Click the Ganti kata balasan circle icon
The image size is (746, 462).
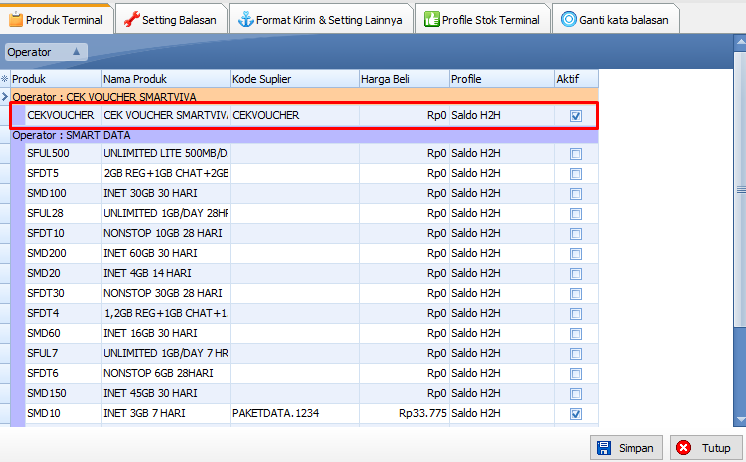[569, 20]
